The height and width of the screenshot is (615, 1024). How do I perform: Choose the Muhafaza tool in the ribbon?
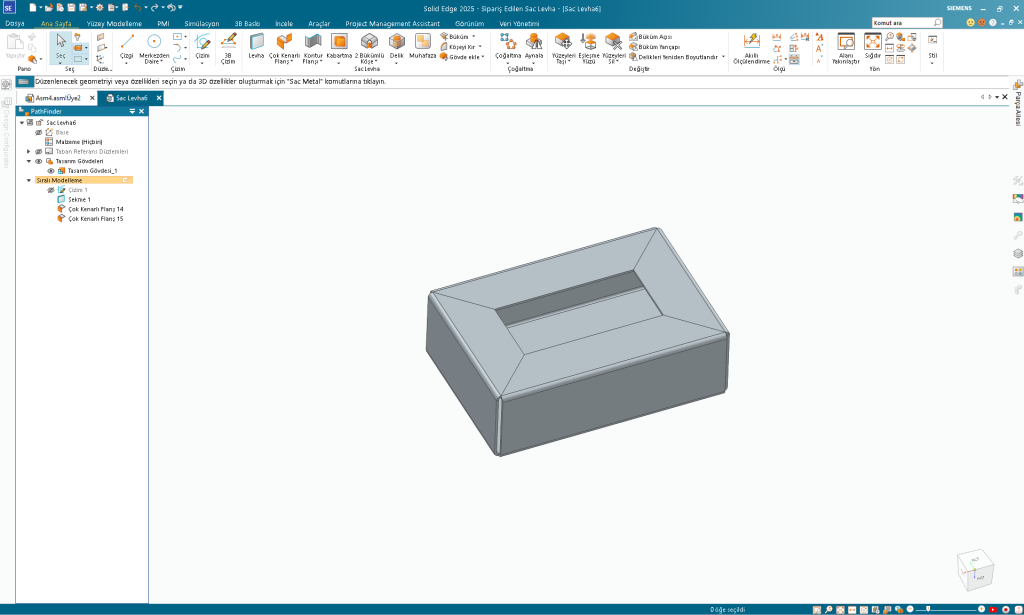coord(423,45)
